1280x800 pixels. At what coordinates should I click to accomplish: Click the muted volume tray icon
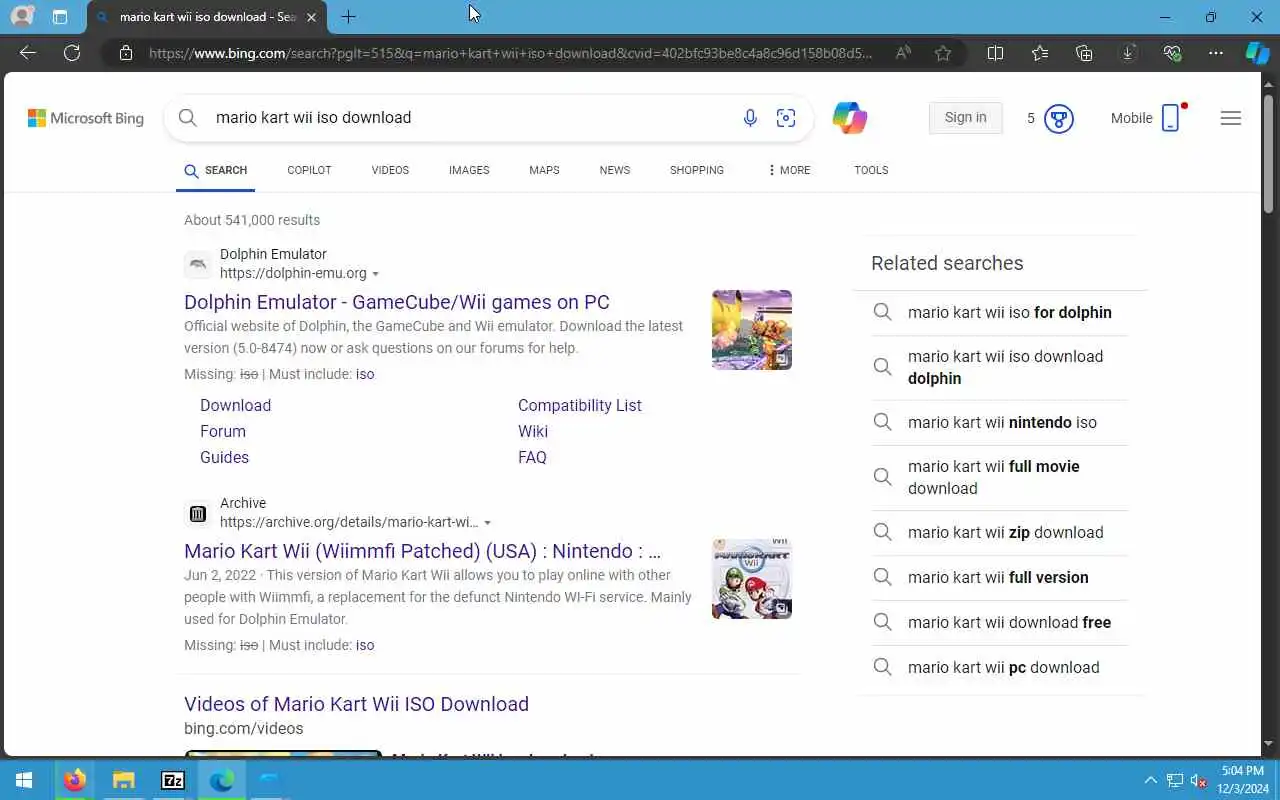(1197, 780)
